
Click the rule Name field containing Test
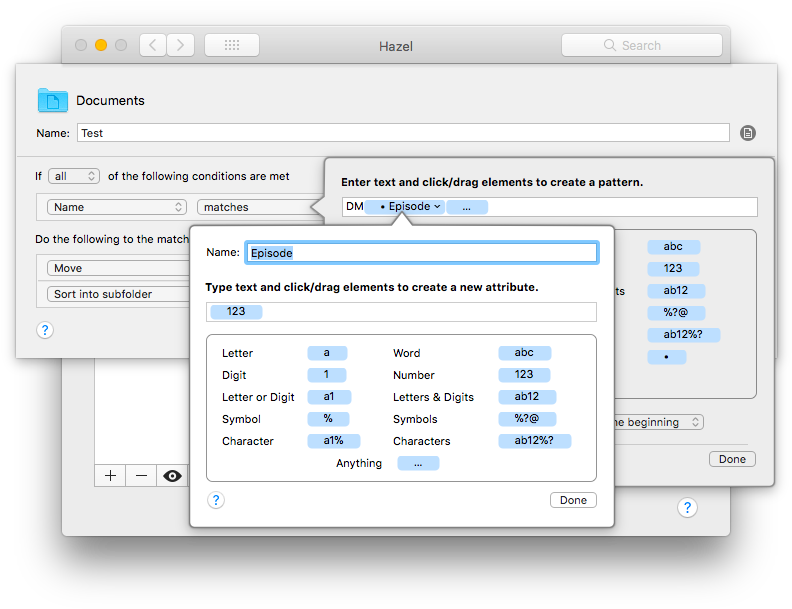coord(403,133)
